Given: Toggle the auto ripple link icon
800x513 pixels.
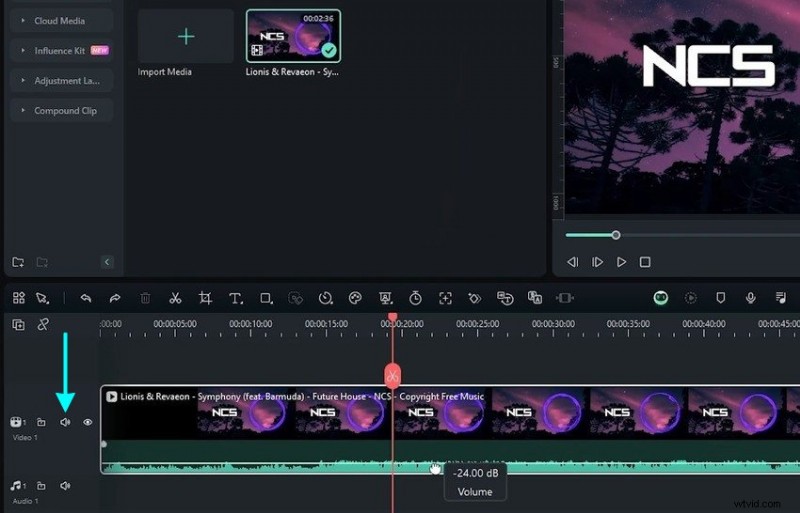Looking at the screenshot, I should (x=43, y=324).
